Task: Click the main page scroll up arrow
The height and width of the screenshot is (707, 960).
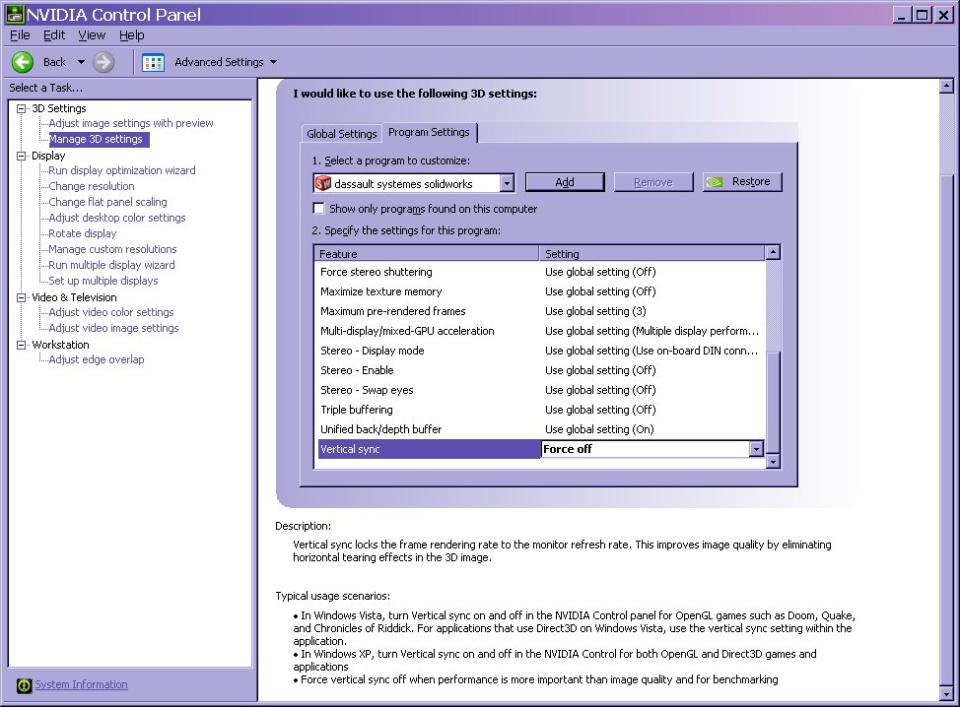Action: tap(947, 86)
